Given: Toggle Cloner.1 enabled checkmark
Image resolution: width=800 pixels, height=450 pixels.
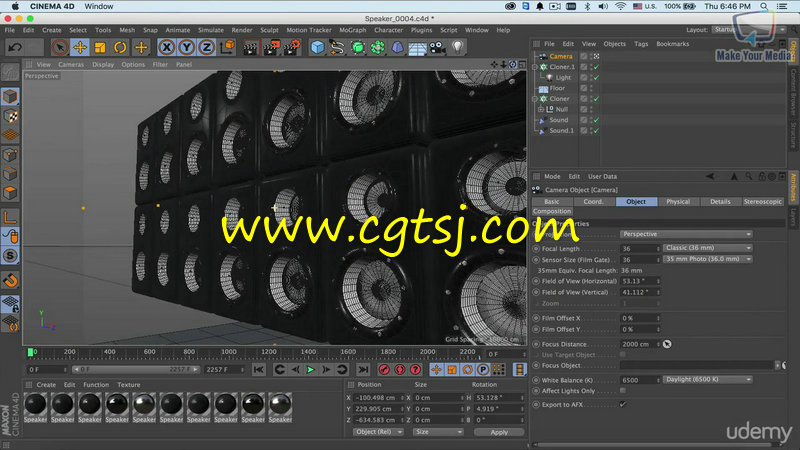Looking at the screenshot, I should 596,67.
